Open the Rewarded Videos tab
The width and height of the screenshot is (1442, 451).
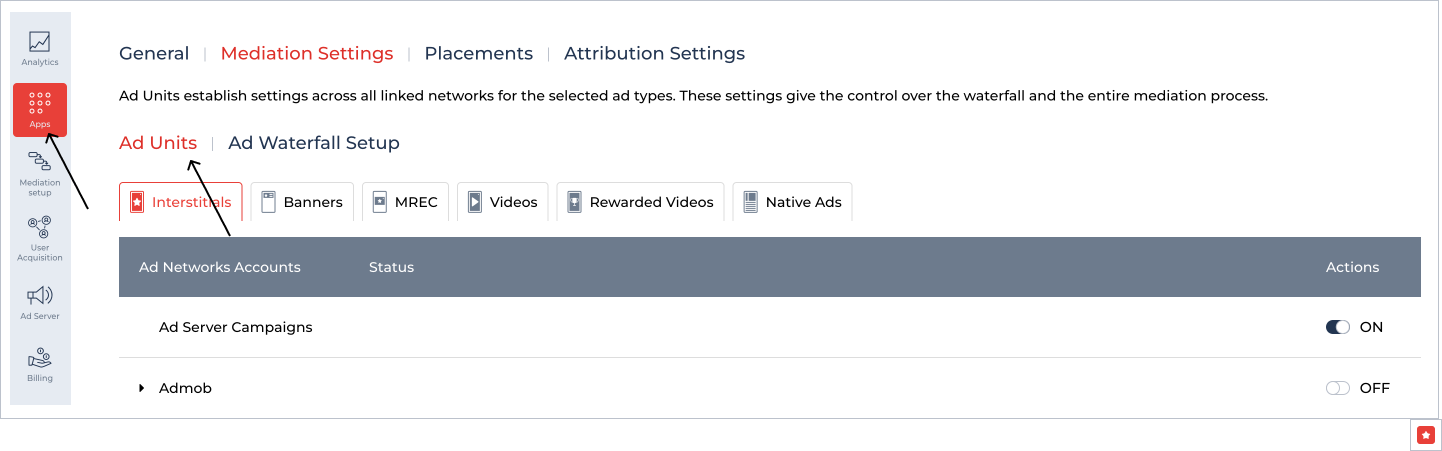coord(640,202)
